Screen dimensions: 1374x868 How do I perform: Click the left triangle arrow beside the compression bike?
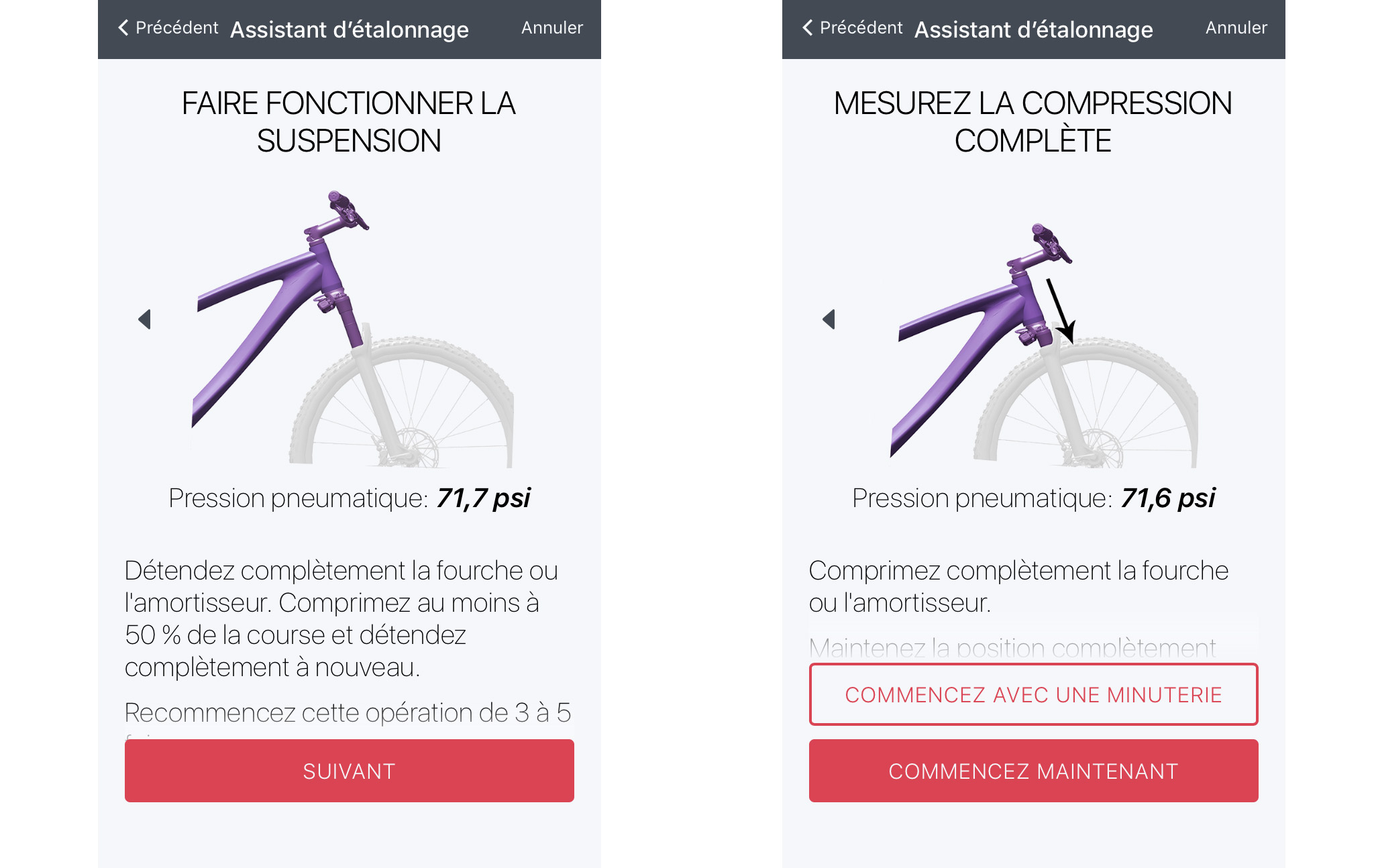pos(829,319)
